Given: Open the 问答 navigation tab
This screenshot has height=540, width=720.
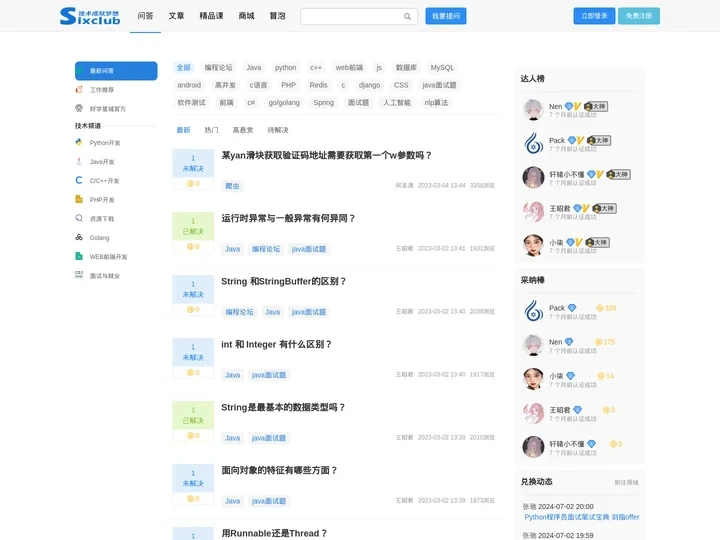Looking at the screenshot, I should pyautogui.click(x=145, y=16).
